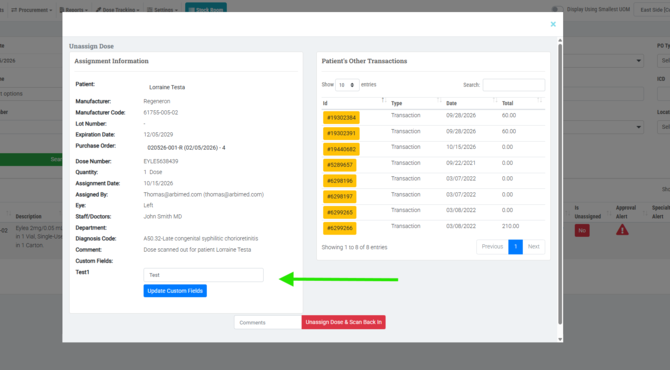Select page 1 in pagination
This screenshot has width=670, height=370.
click(x=516, y=247)
